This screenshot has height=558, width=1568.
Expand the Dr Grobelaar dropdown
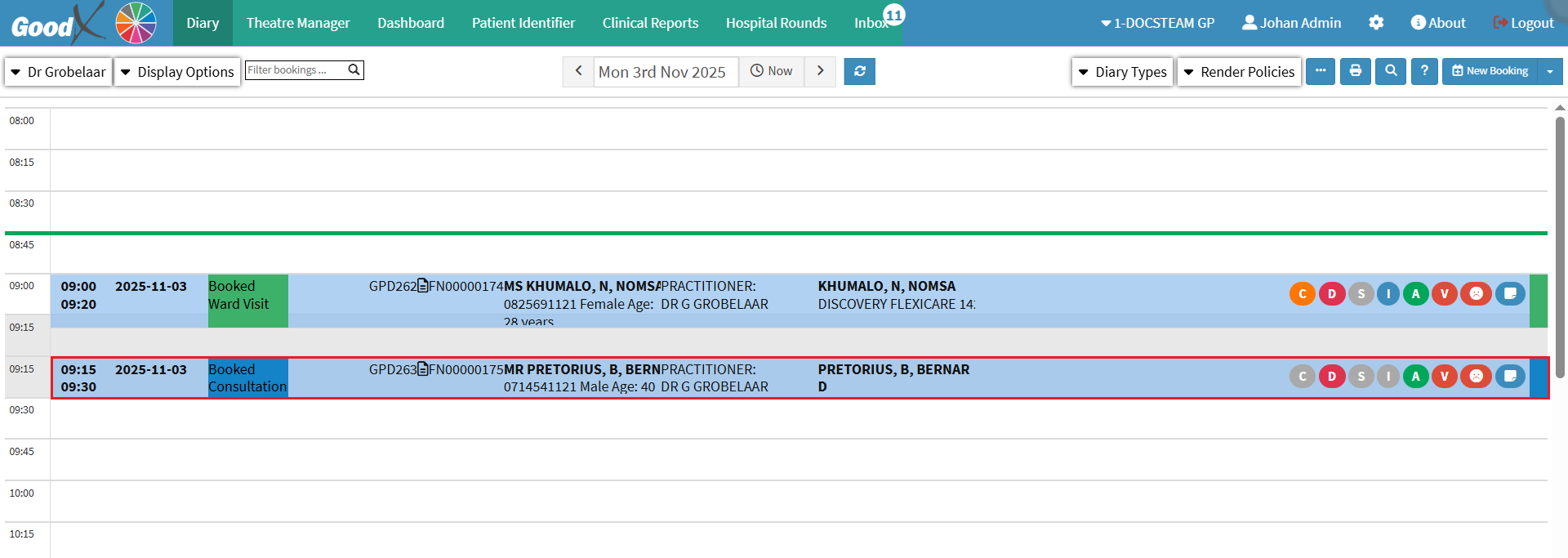[x=58, y=72]
